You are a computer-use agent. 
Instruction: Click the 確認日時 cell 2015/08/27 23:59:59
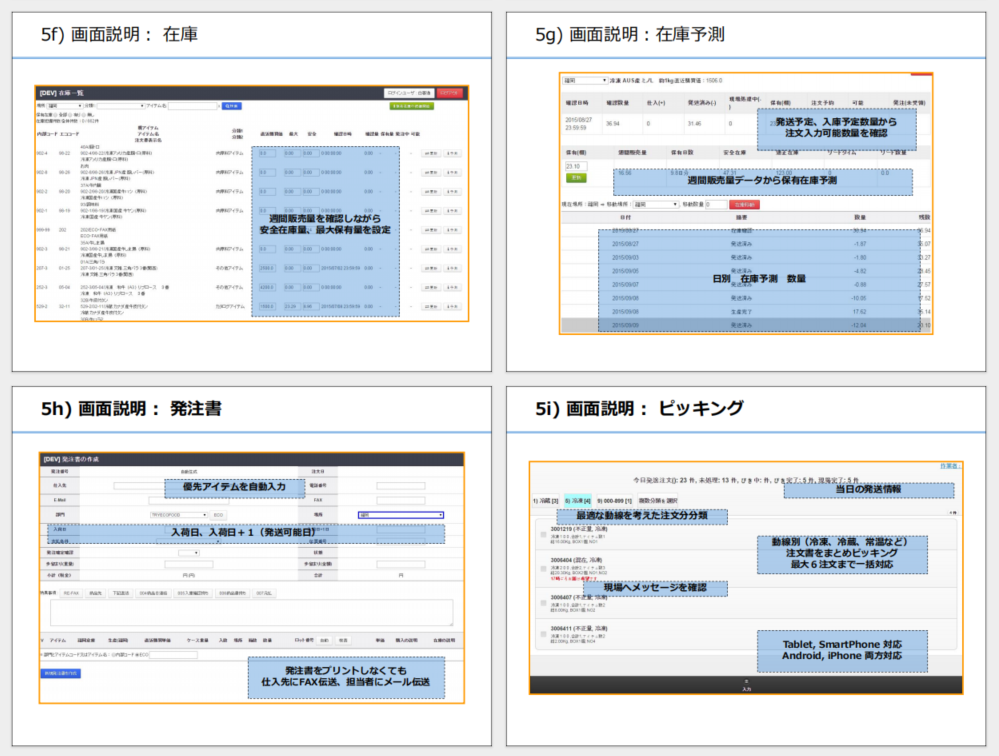click(579, 124)
